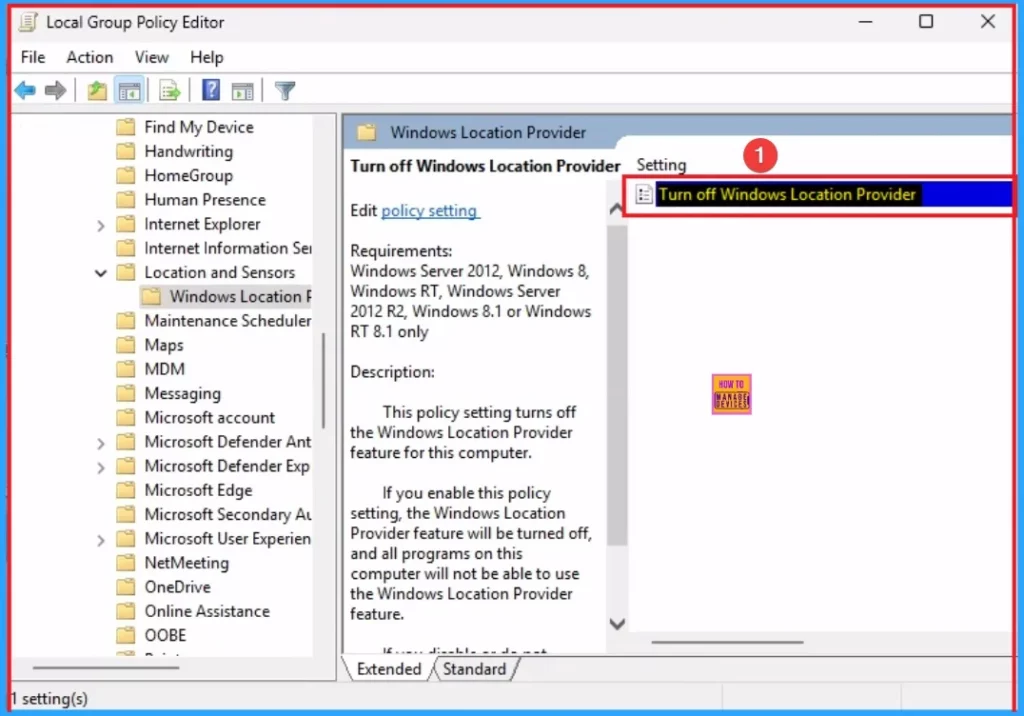1024x716 pixels.
Task: Click the Export List toolbar icon
Action: coord(169,90)
